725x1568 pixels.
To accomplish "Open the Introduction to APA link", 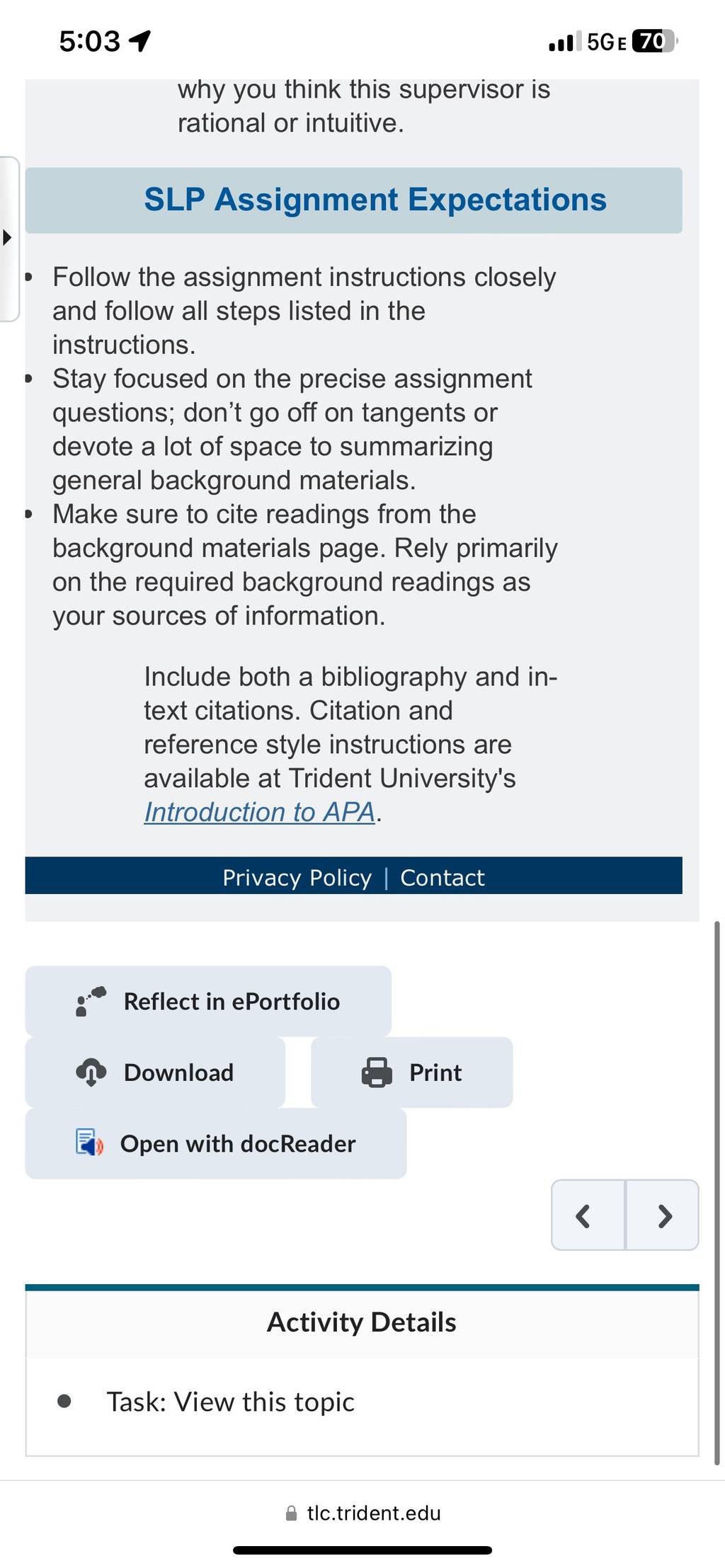I will (x=259, y=812).
